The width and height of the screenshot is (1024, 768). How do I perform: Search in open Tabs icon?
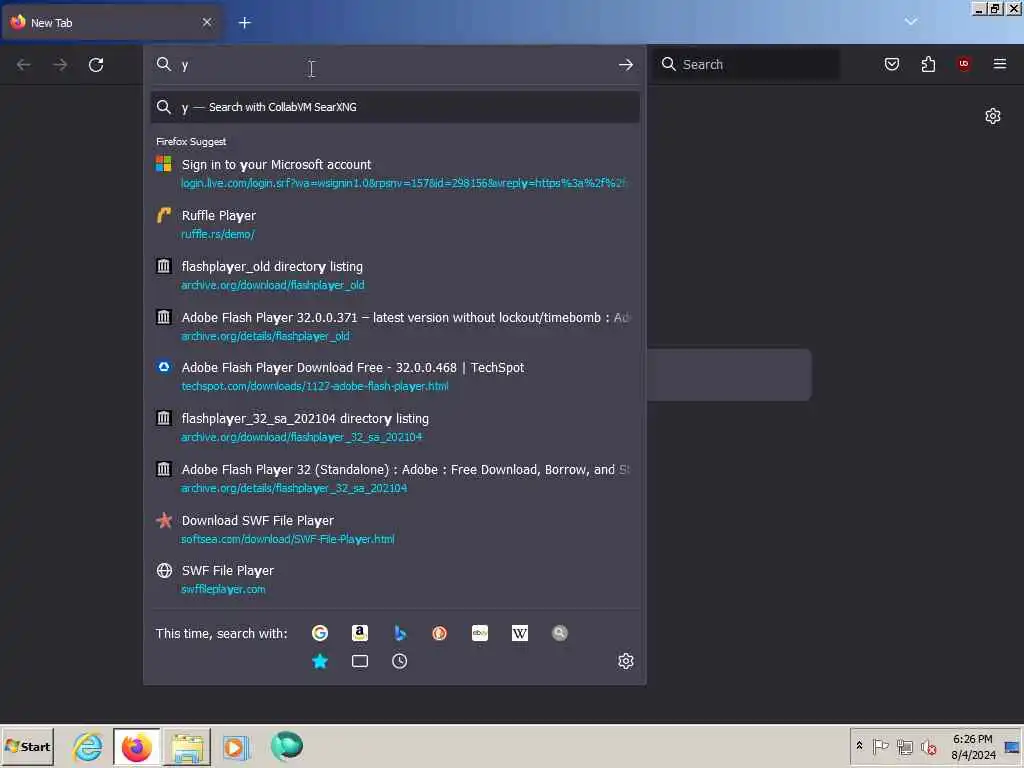[x=360, y=661]
